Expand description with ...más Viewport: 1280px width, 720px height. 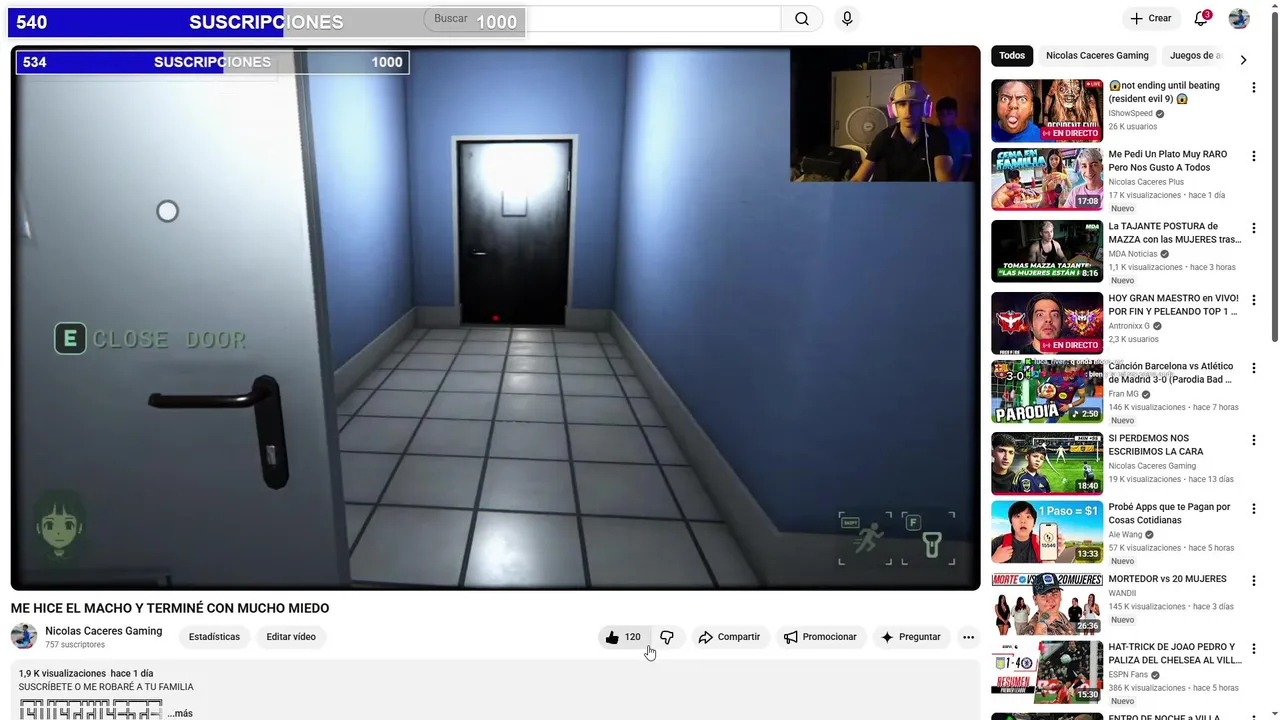click(180, 713)
